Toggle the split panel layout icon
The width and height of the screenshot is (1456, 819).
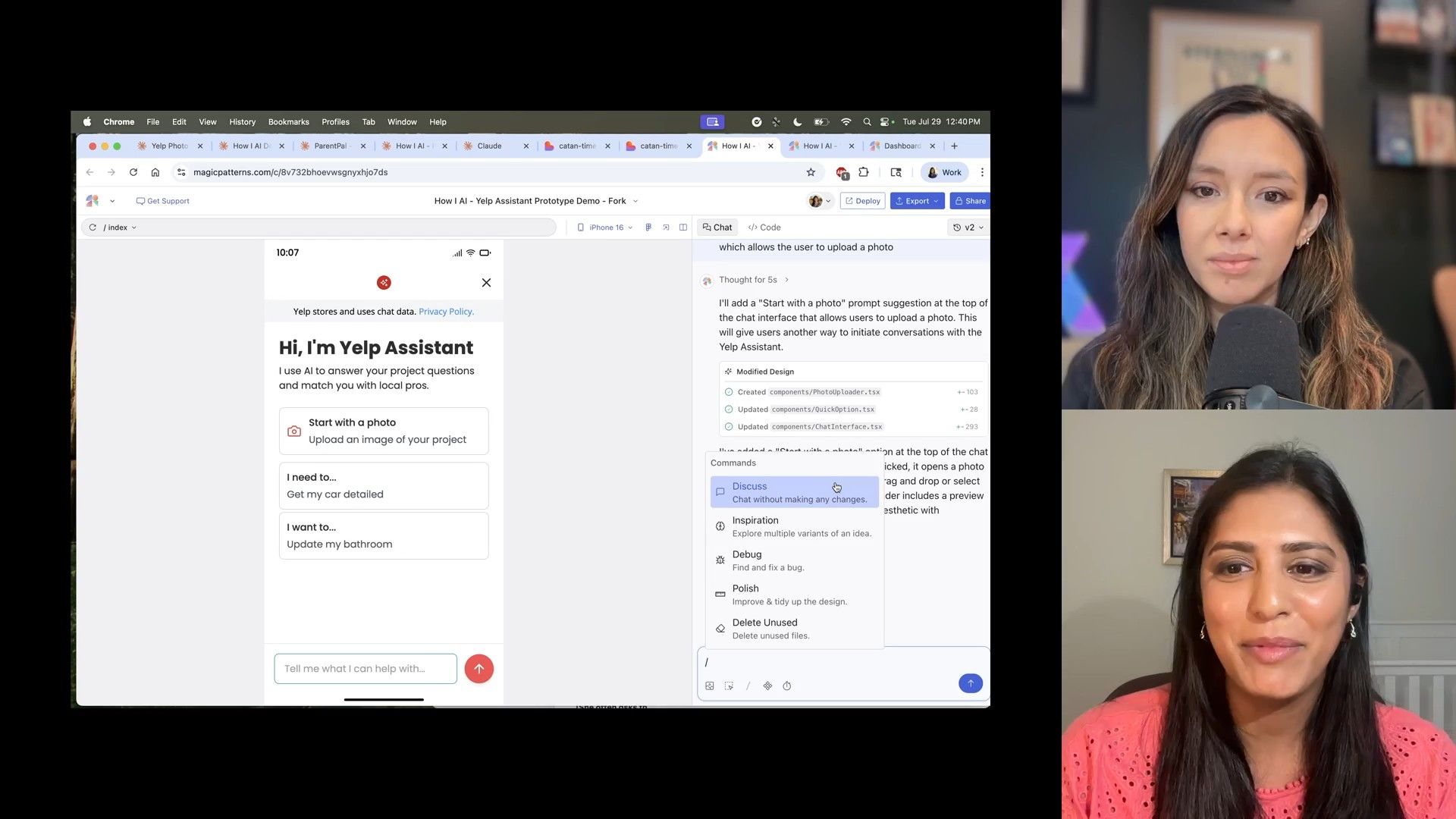683,227
